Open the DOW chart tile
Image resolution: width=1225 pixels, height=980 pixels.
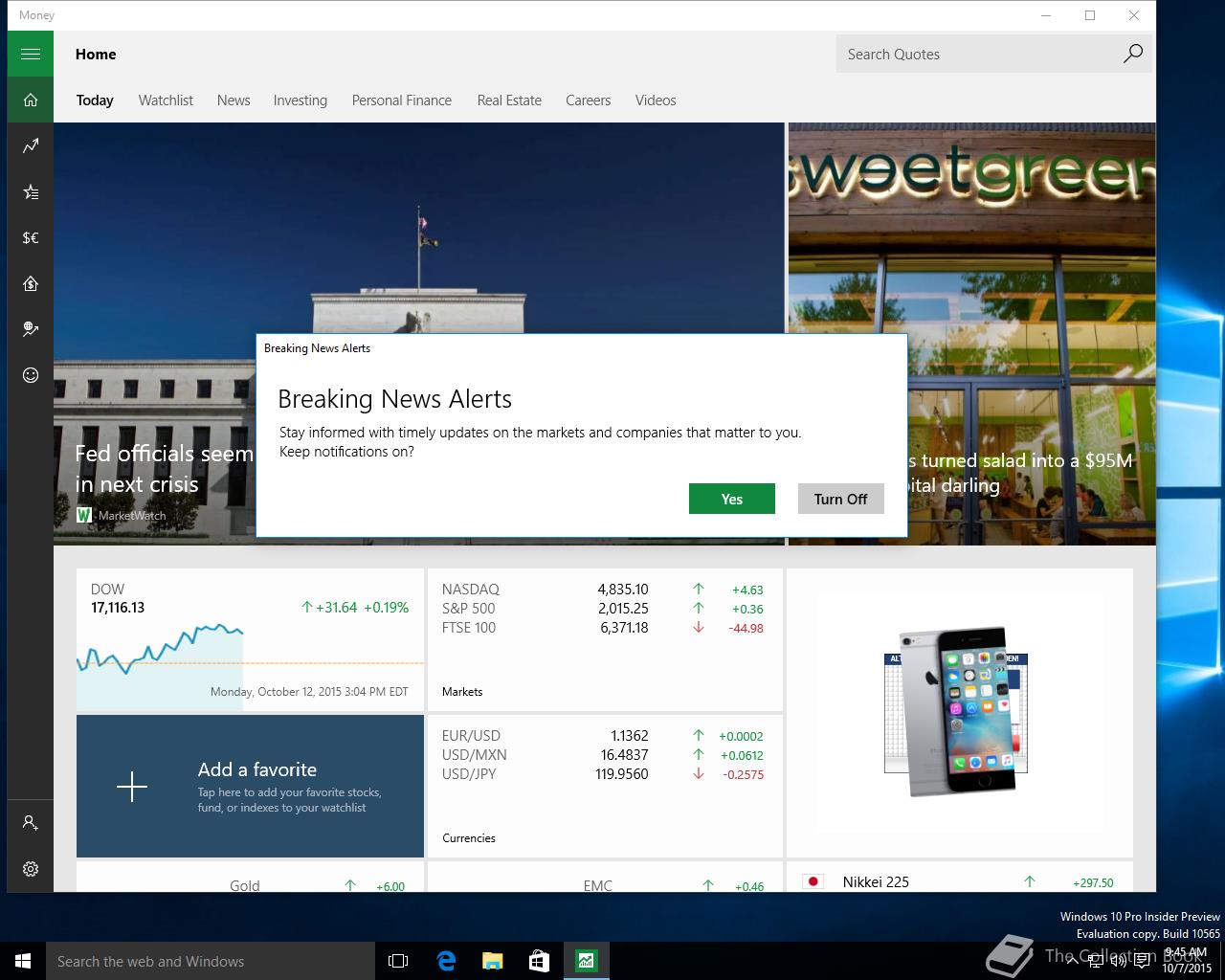tap(250, 640)
